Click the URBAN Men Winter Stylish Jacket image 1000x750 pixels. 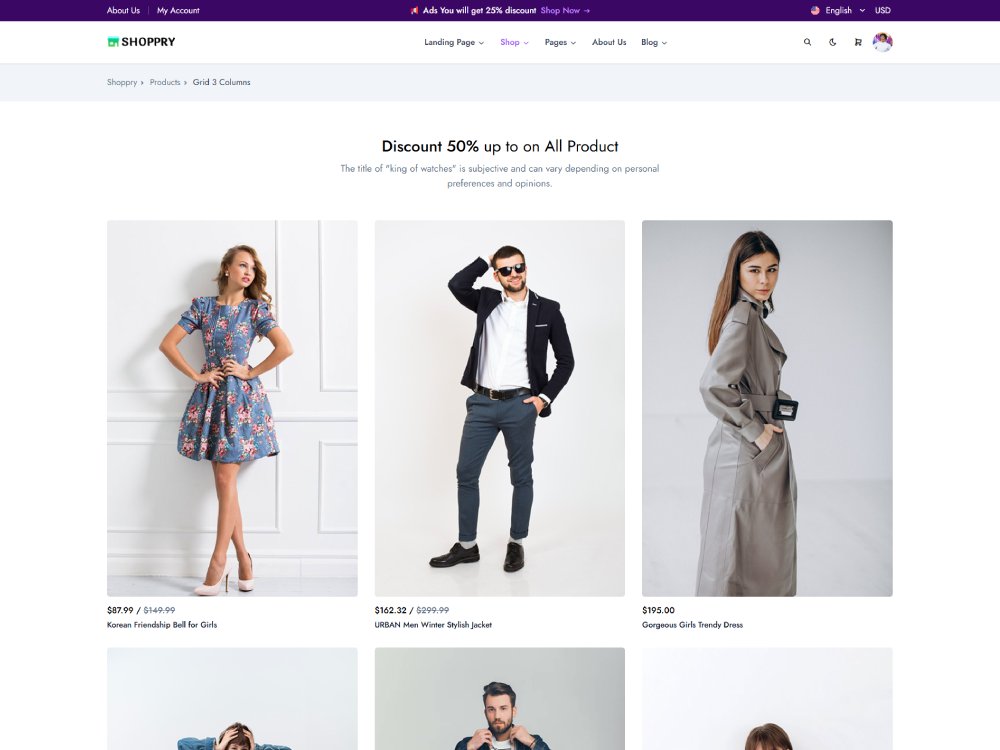click(x=500, y=408)
